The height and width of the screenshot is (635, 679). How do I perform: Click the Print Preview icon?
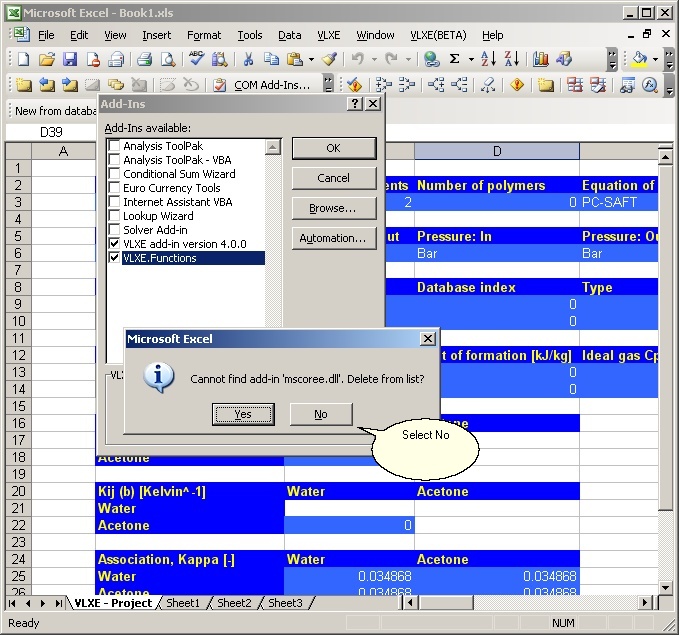click(x=168, y=59)
